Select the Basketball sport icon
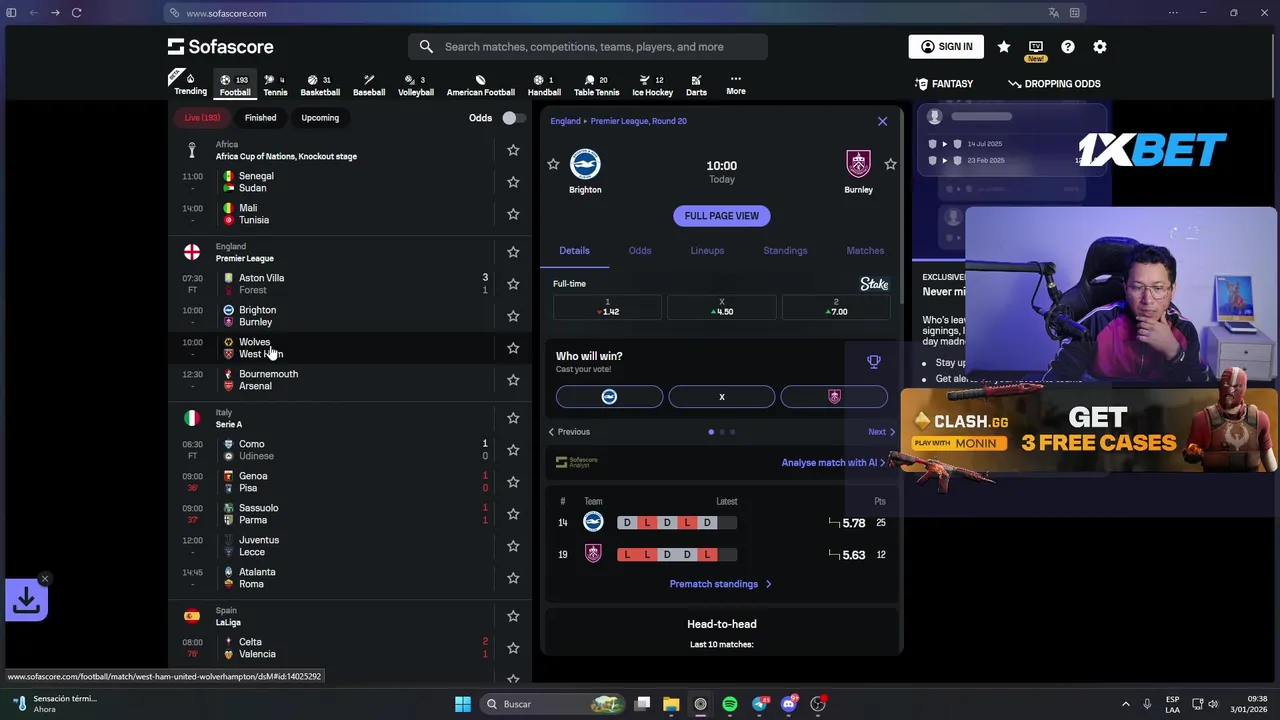Viewport: 1280px width, 720px height. tap(320, 85)
